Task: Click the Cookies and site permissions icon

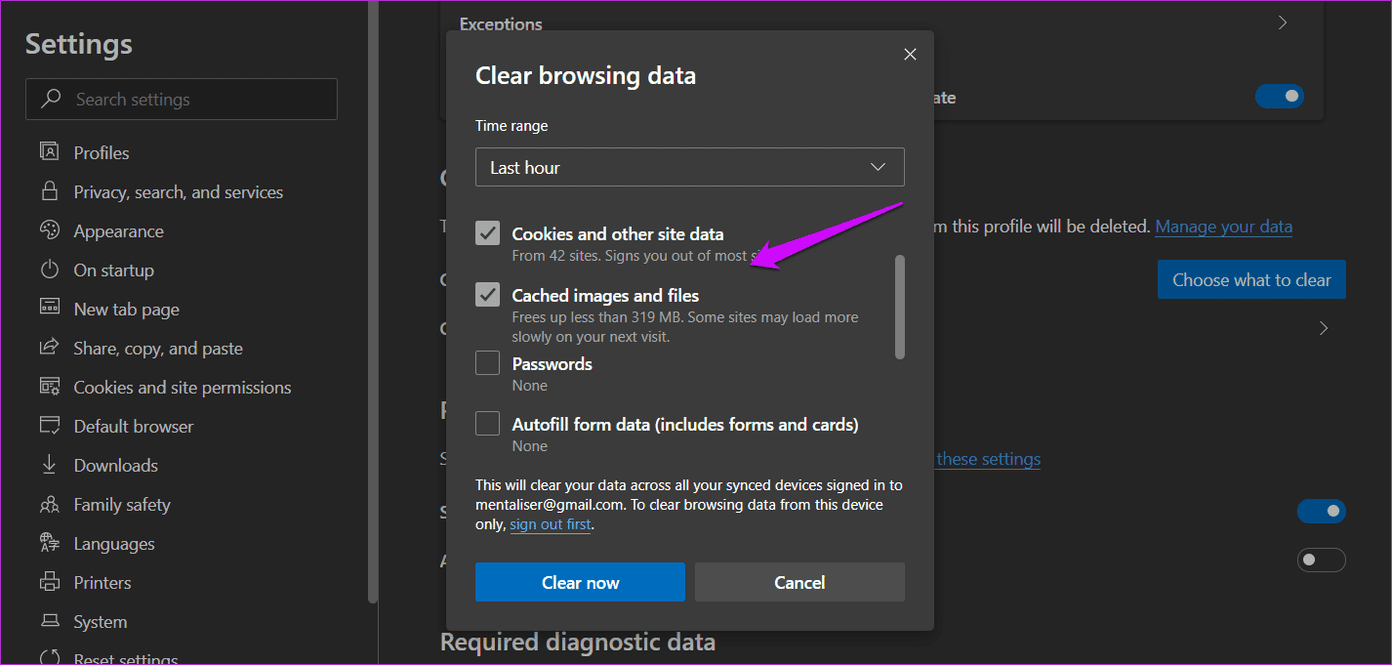Action: coord(49,386)
